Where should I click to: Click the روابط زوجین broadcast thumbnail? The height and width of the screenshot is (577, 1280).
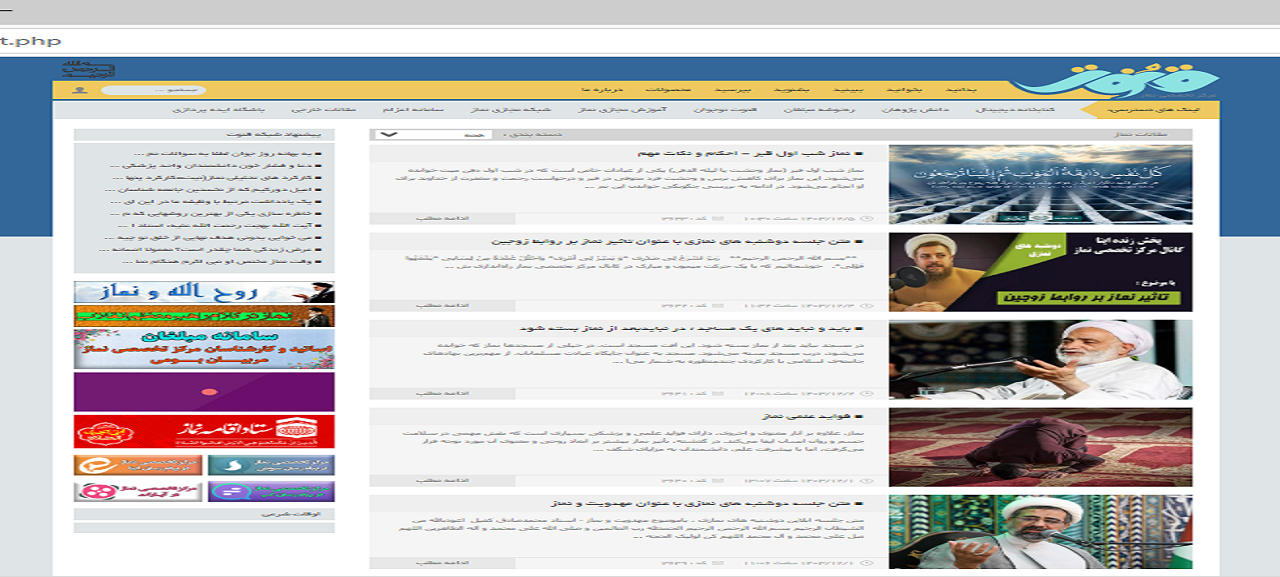point(1040,272)
